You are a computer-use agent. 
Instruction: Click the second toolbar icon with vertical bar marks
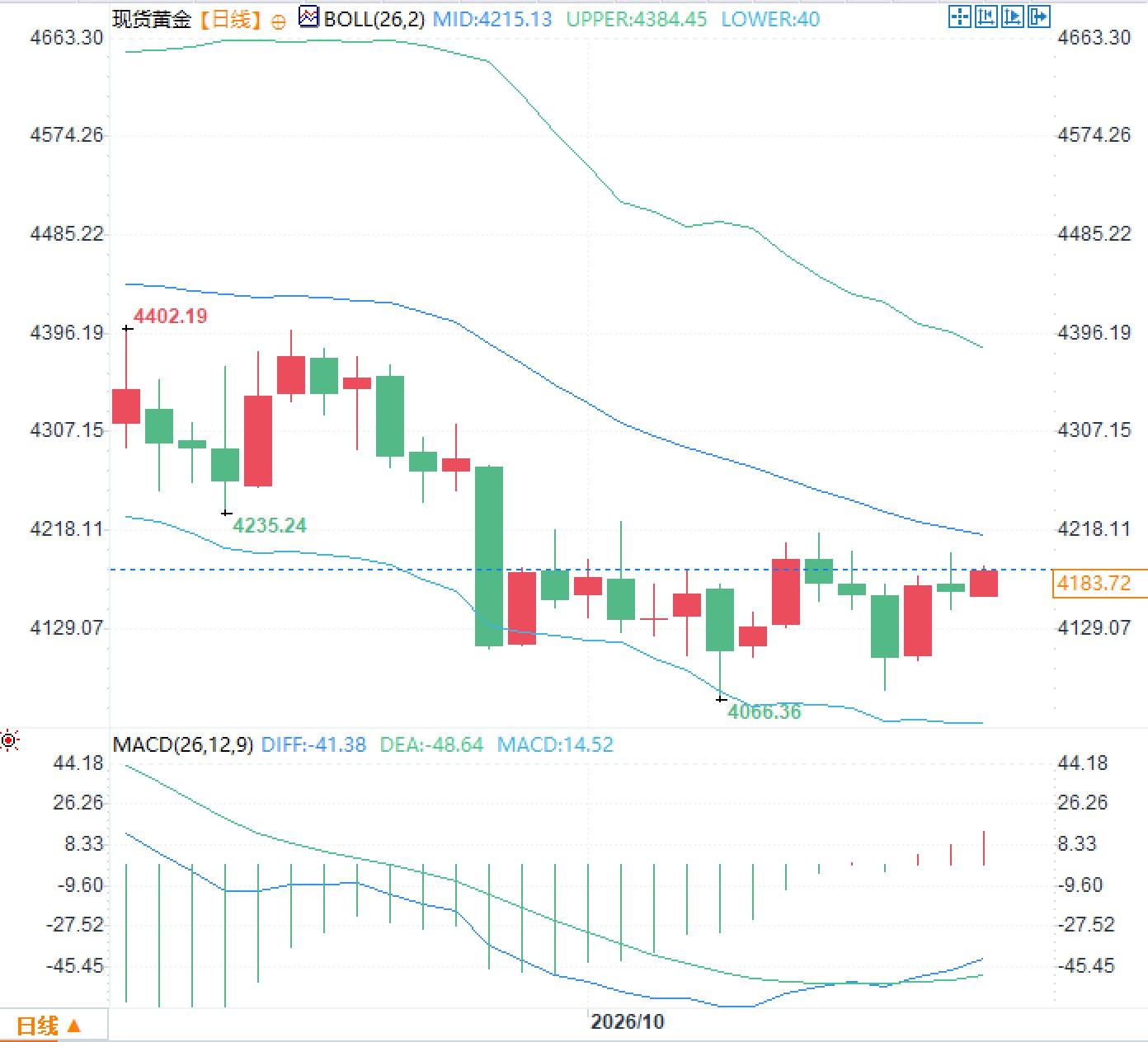pyautogui.click(x=986, y=16)
